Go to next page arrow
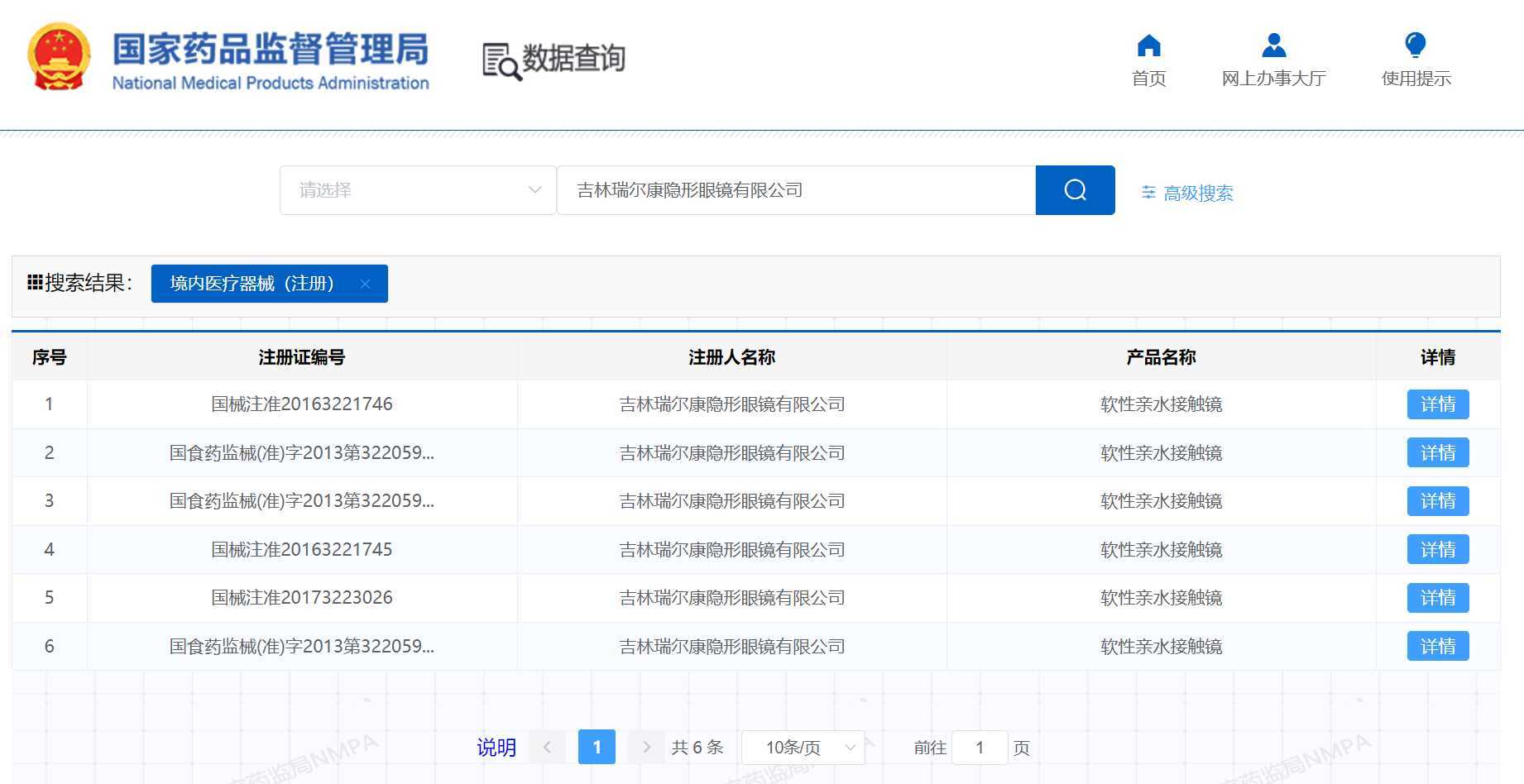 (646, 747)
